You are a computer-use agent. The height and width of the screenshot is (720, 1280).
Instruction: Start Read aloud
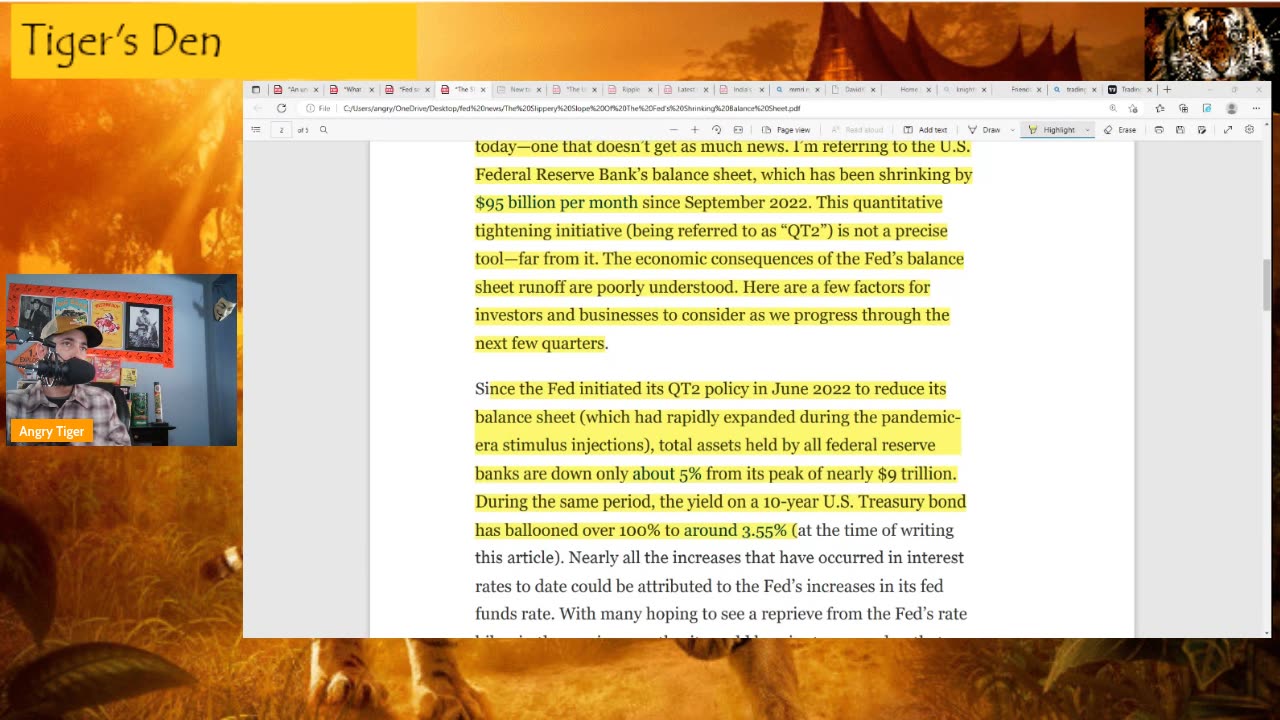[x=857, y=130]
